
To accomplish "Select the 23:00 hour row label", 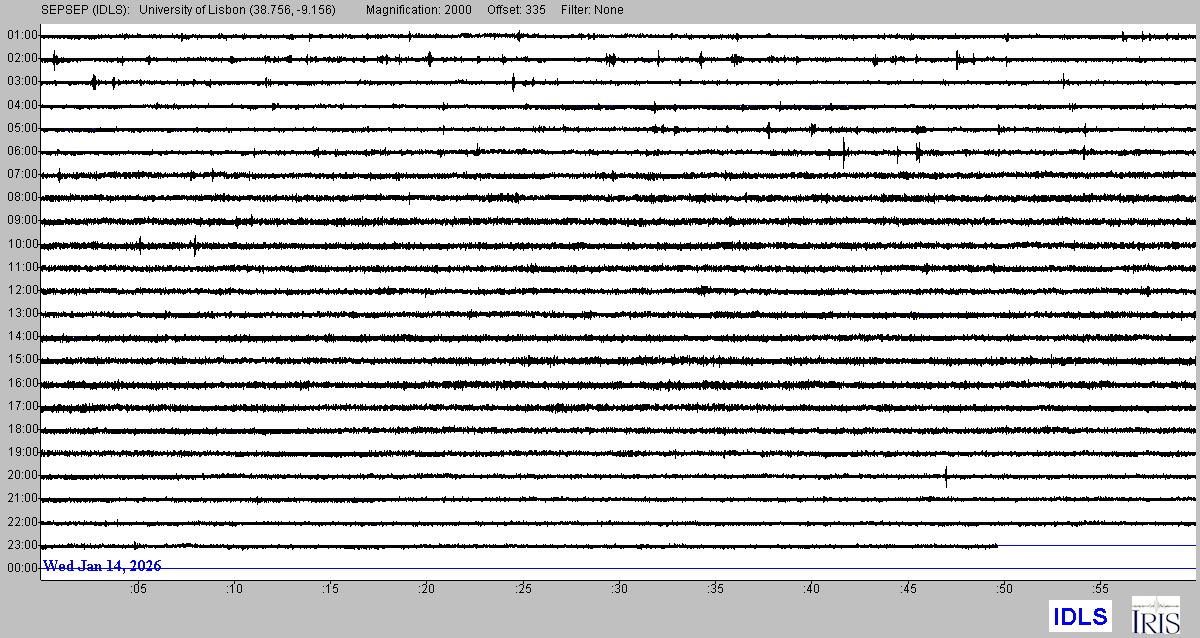I will (x=22, y=545).
